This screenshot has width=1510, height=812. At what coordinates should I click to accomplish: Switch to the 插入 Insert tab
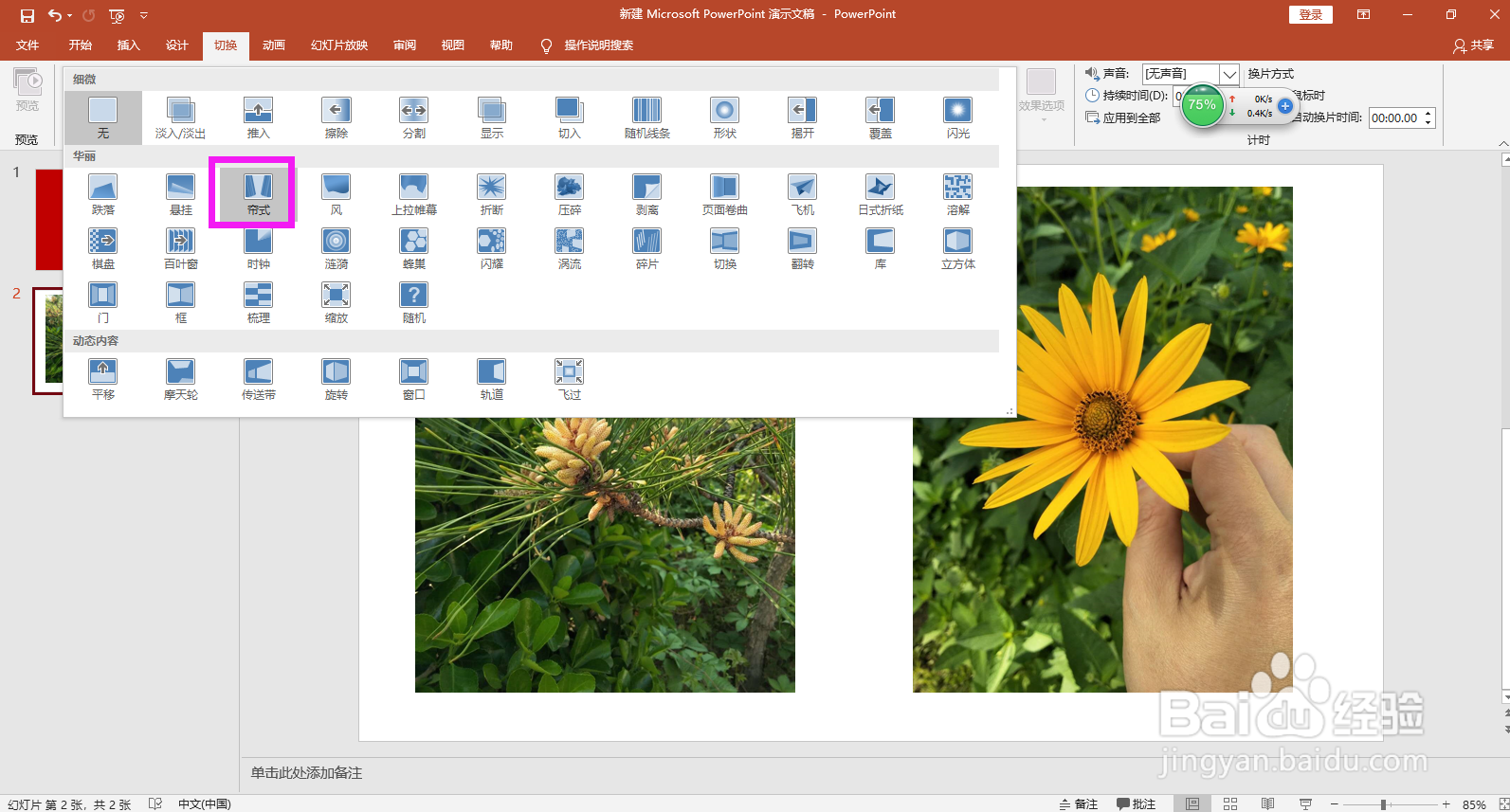pos(128,45)
